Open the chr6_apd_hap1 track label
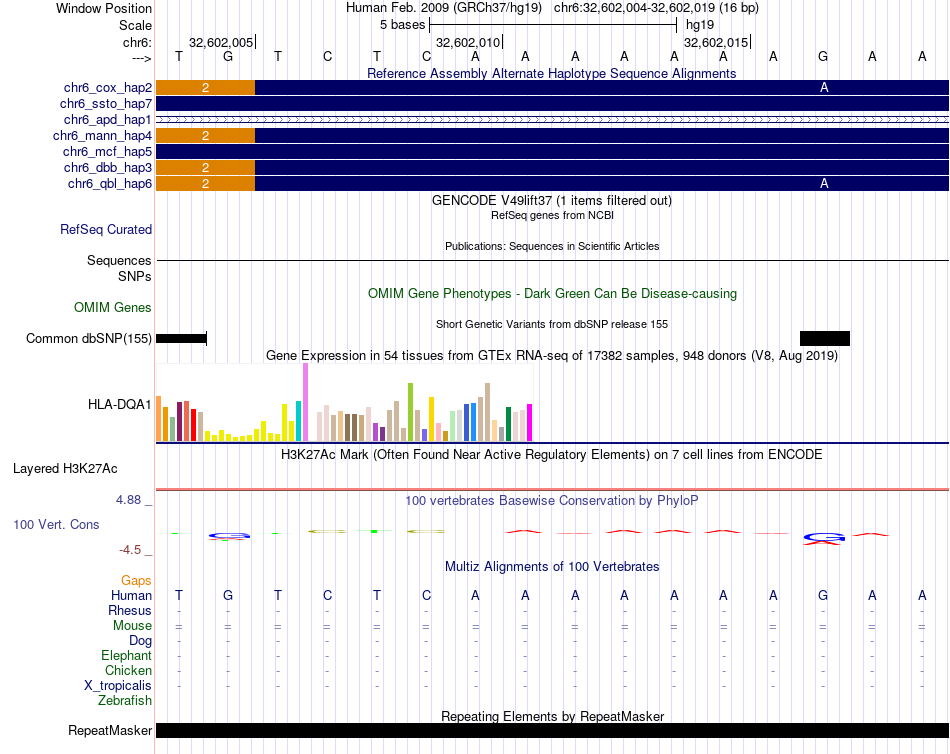Screen dimensions: 950x754 coord(108,119)
